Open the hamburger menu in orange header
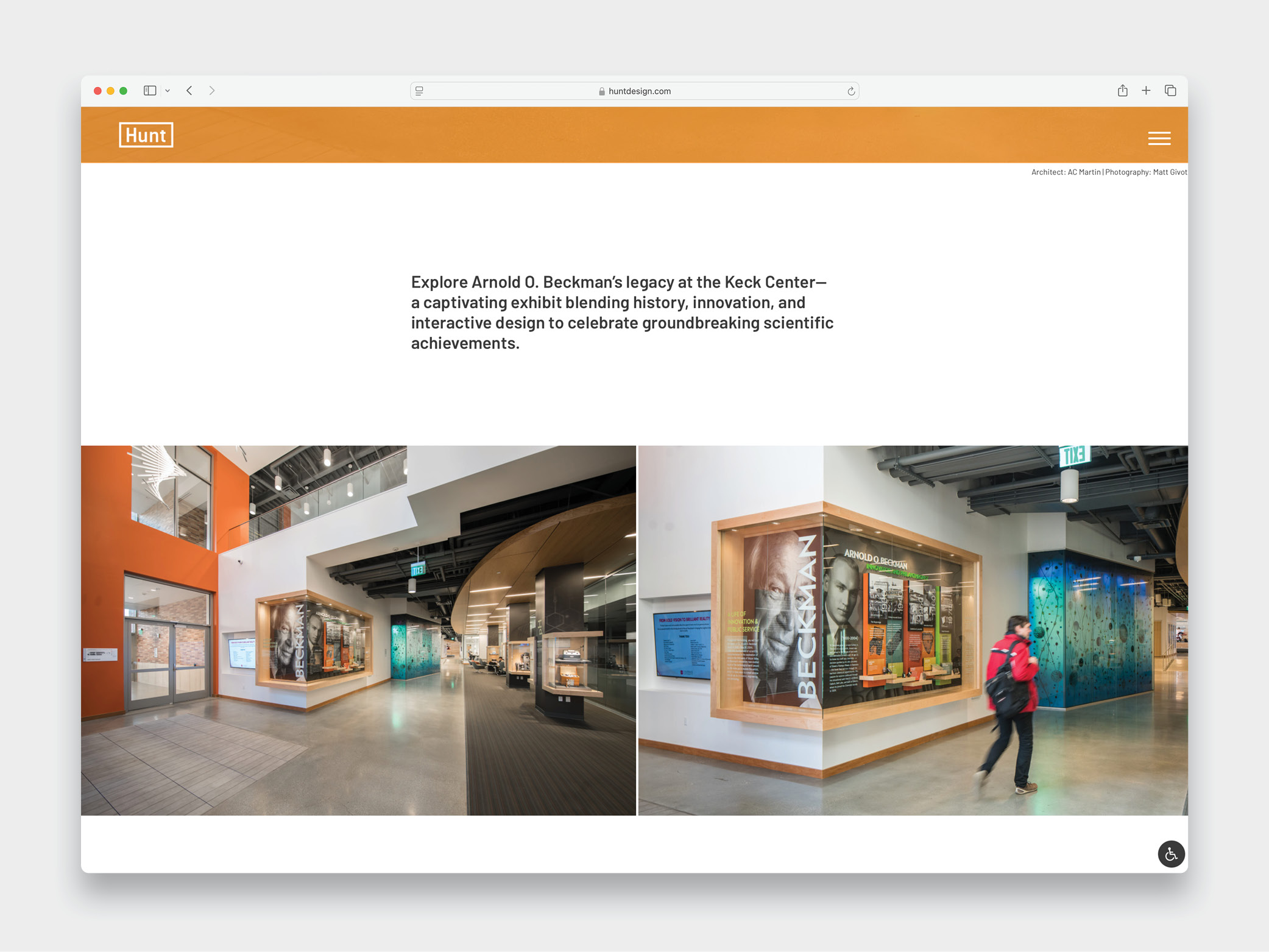1269x952 pixels. (1159, 138)
